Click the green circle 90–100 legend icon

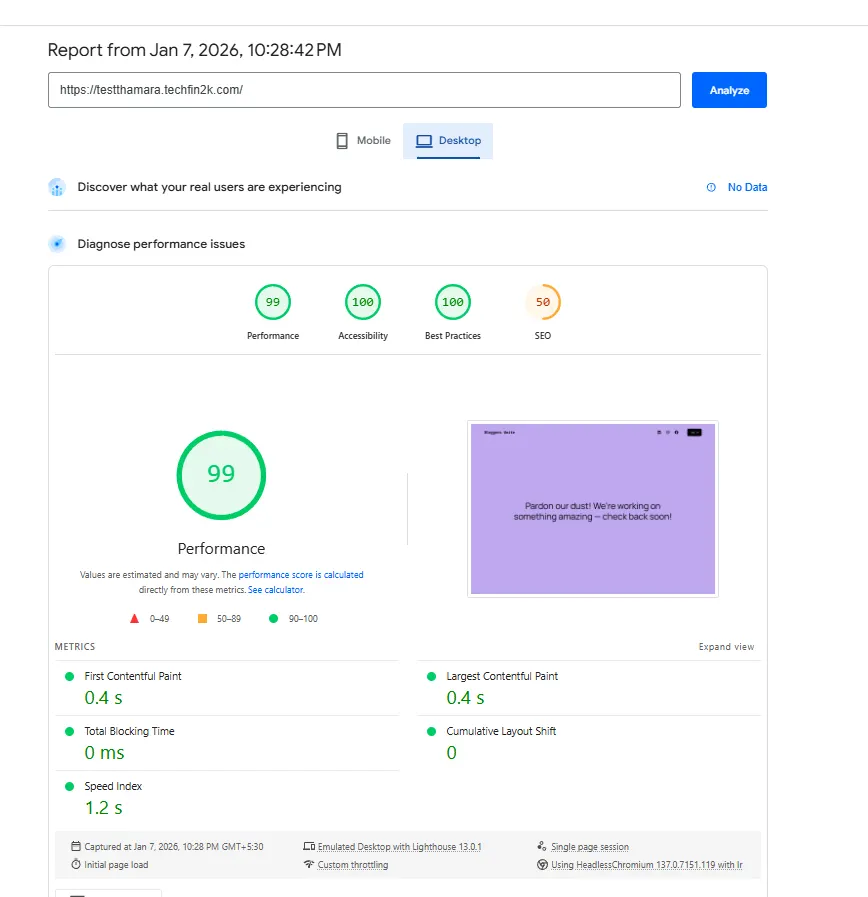(274, 618)
